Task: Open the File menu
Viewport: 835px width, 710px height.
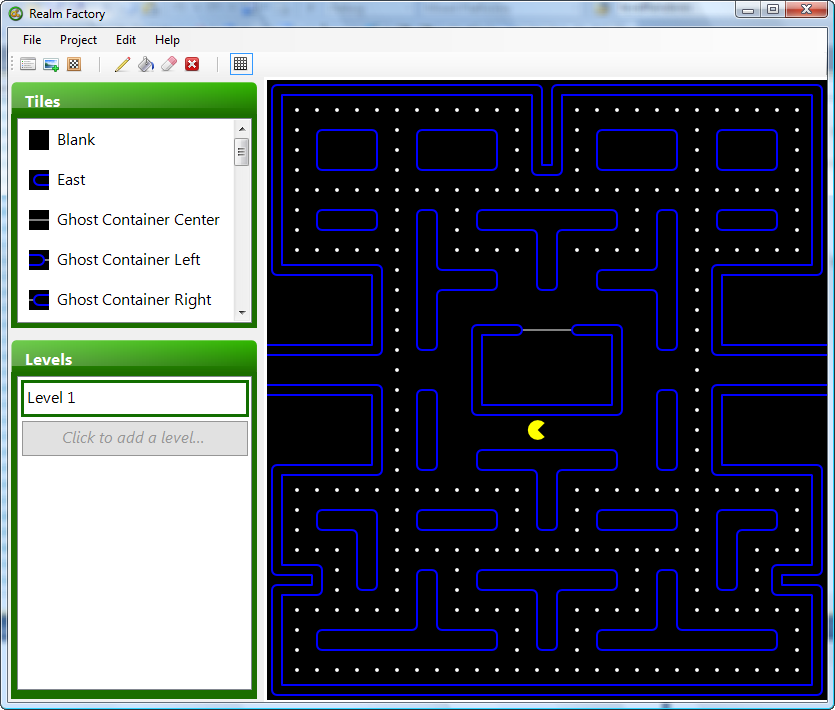Action: point(32,40)
